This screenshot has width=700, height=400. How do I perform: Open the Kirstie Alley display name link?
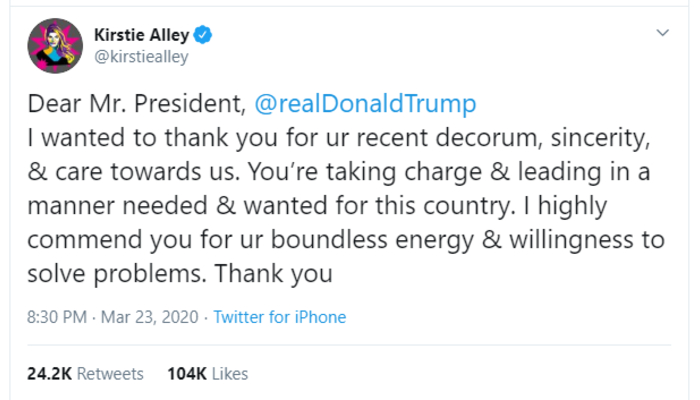(x=141, y=37)
